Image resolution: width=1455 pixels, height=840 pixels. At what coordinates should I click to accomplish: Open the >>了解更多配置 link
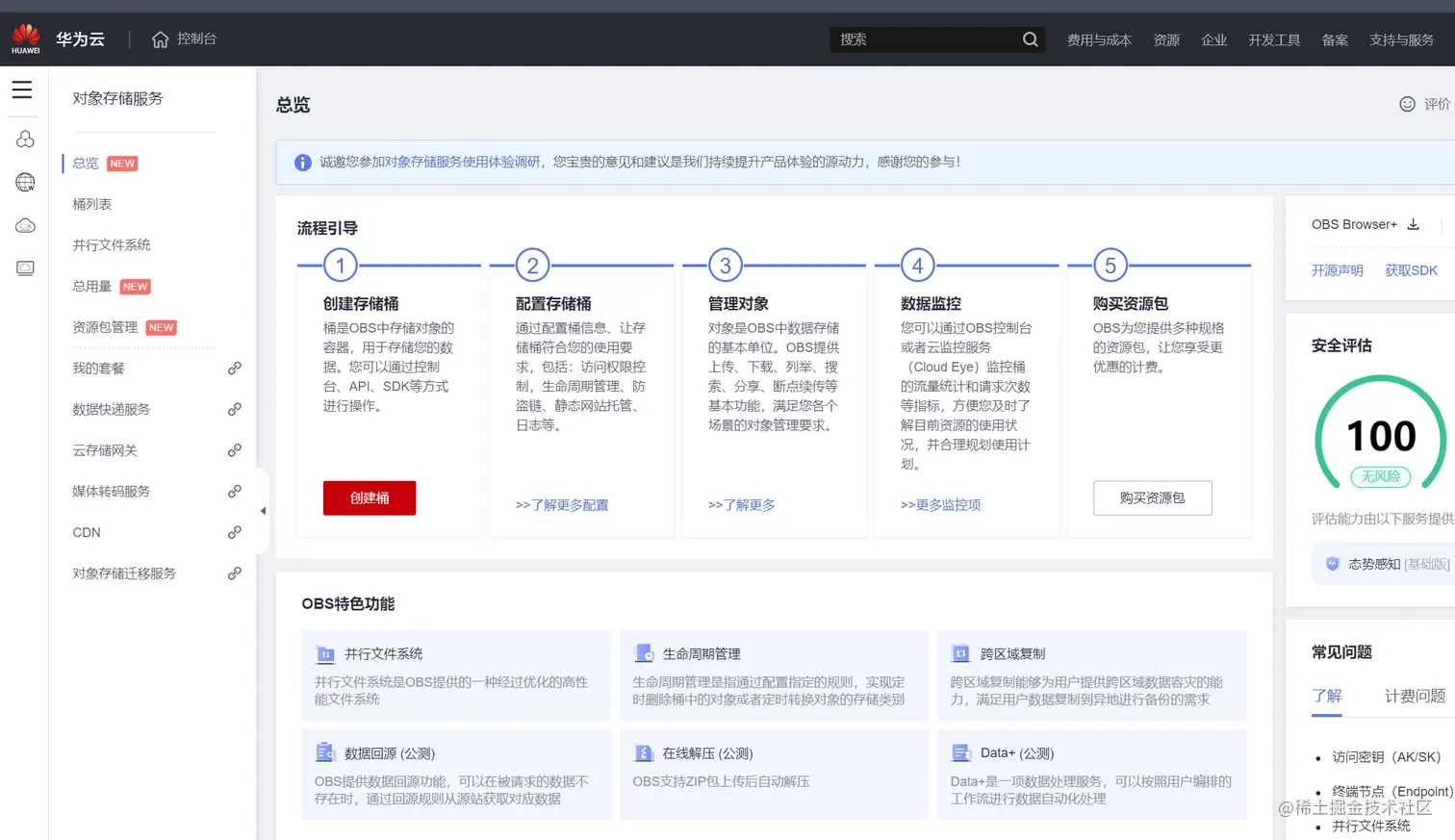(x=562, y=505)
